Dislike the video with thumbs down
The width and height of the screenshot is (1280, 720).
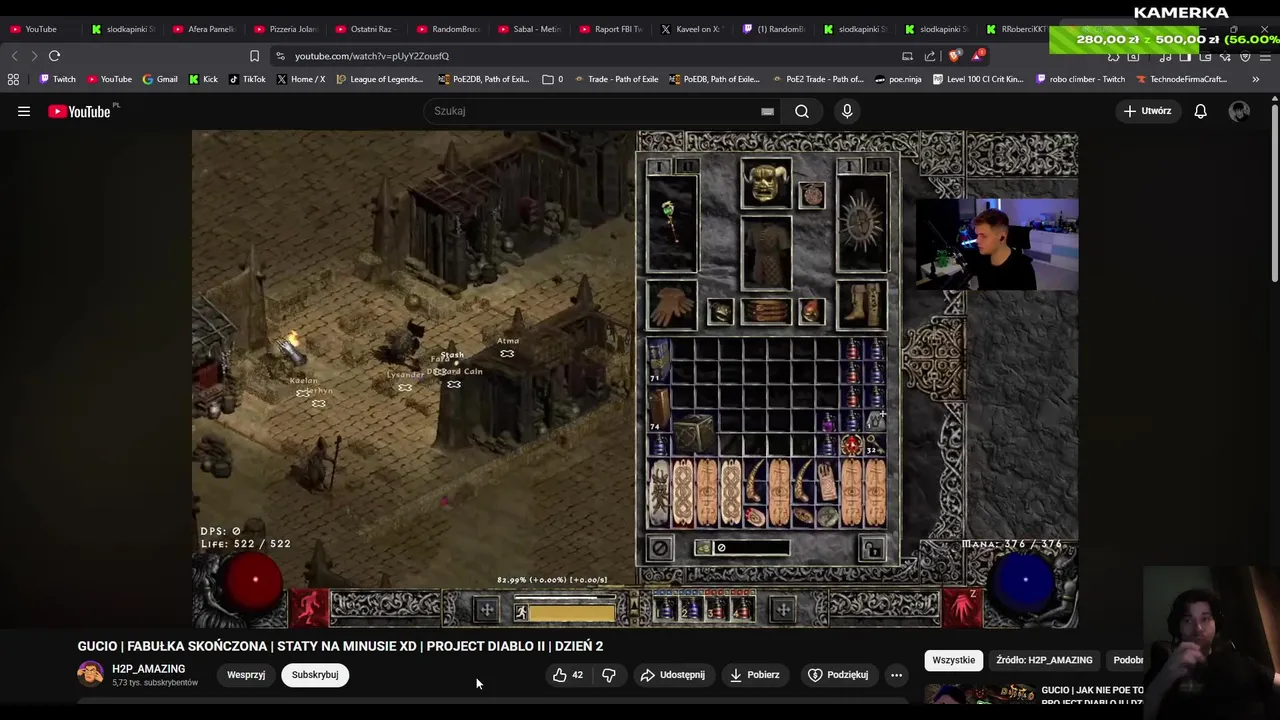point(609,675)
